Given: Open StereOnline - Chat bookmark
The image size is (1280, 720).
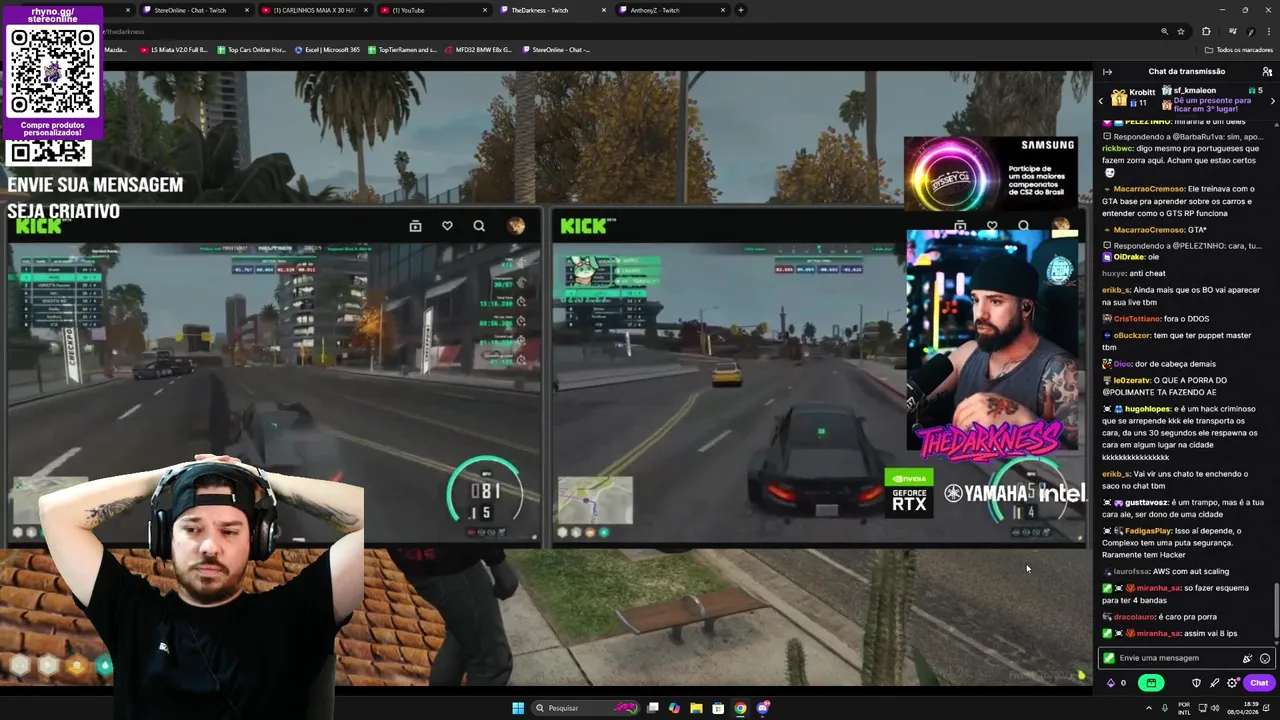Looking at the screenshot, I should (556, 50).
